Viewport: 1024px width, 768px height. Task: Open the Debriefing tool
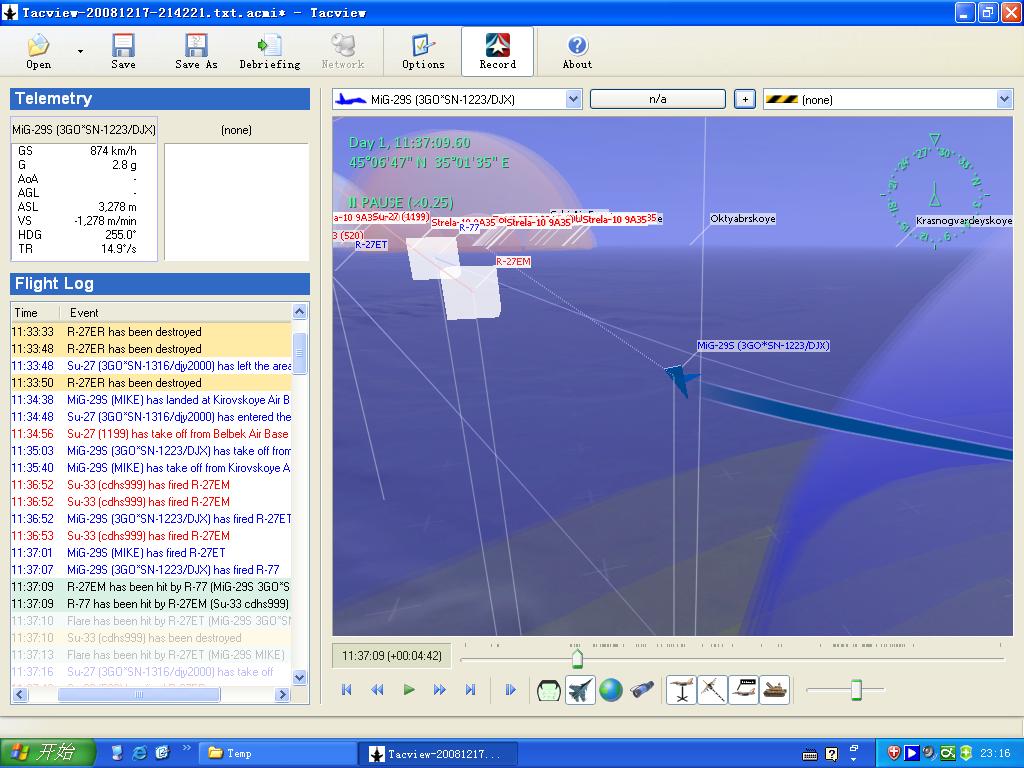pyautogui.click(x=269, y=51)
